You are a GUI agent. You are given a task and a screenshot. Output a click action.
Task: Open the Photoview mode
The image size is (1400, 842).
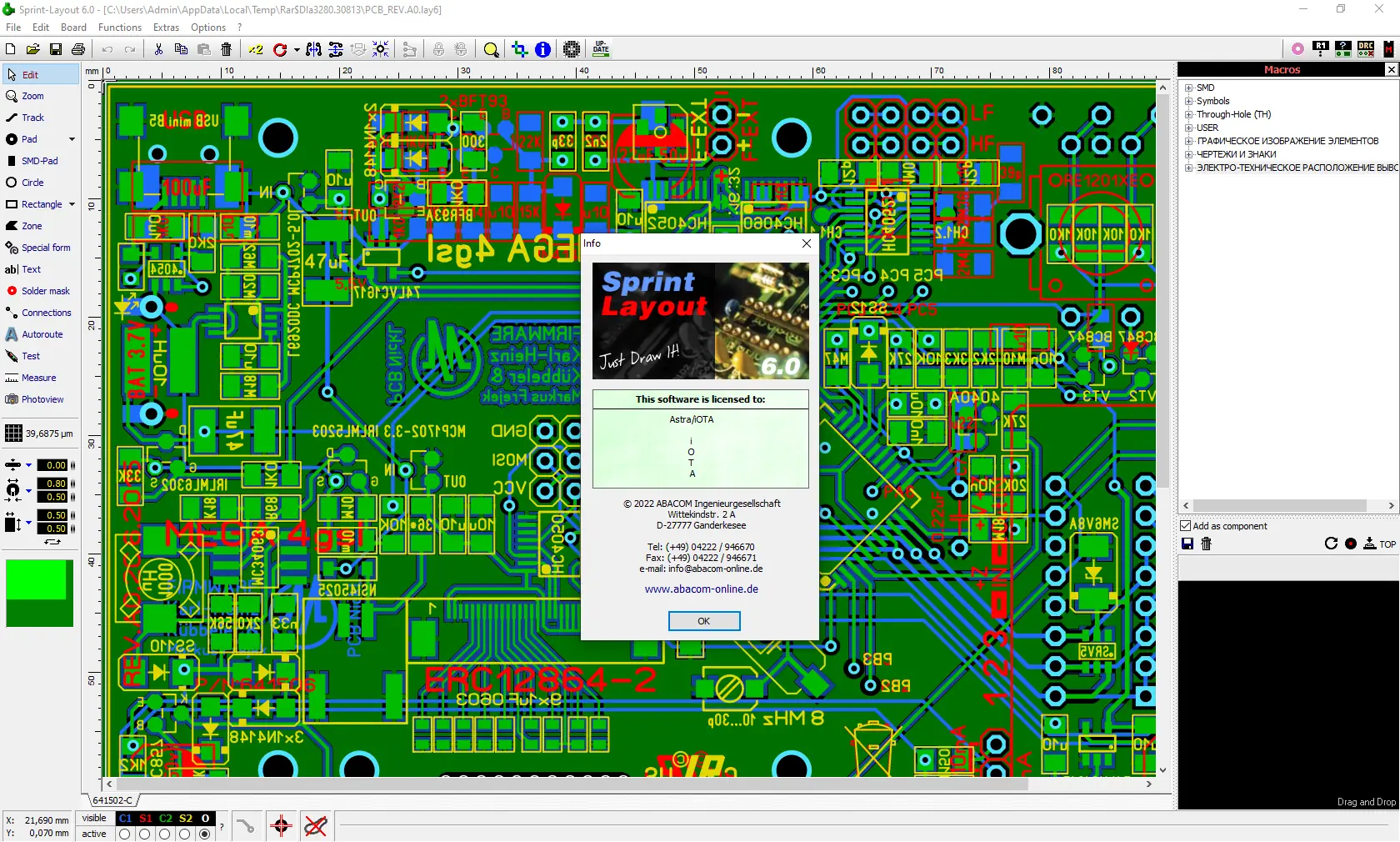click(x=41, y=398)
